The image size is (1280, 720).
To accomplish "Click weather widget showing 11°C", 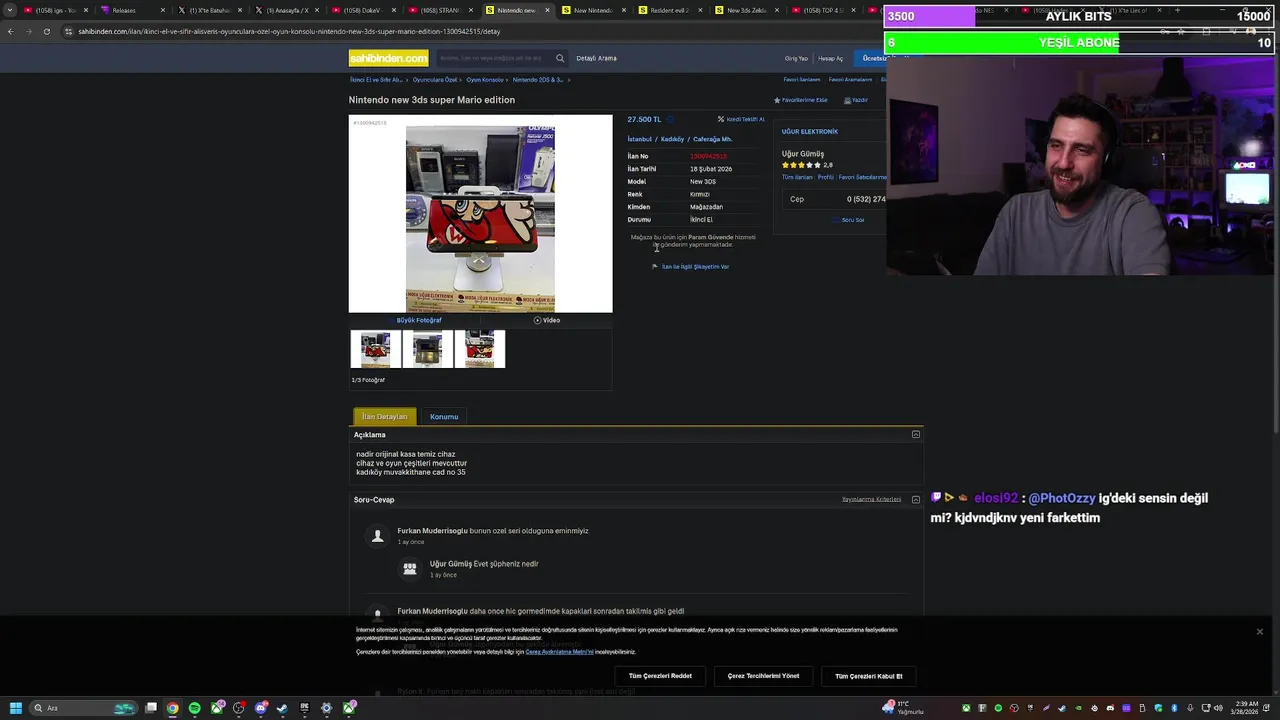I will (903, 708).
